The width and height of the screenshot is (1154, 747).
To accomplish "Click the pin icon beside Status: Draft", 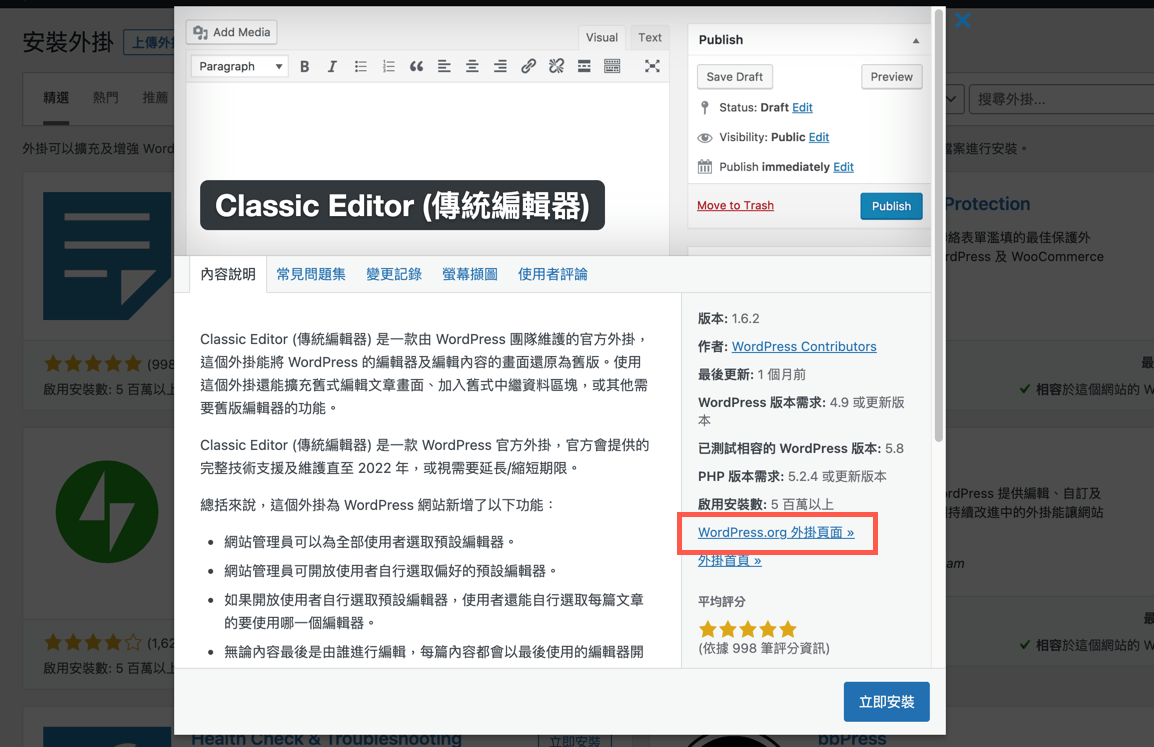I will (x=705, y=108).
